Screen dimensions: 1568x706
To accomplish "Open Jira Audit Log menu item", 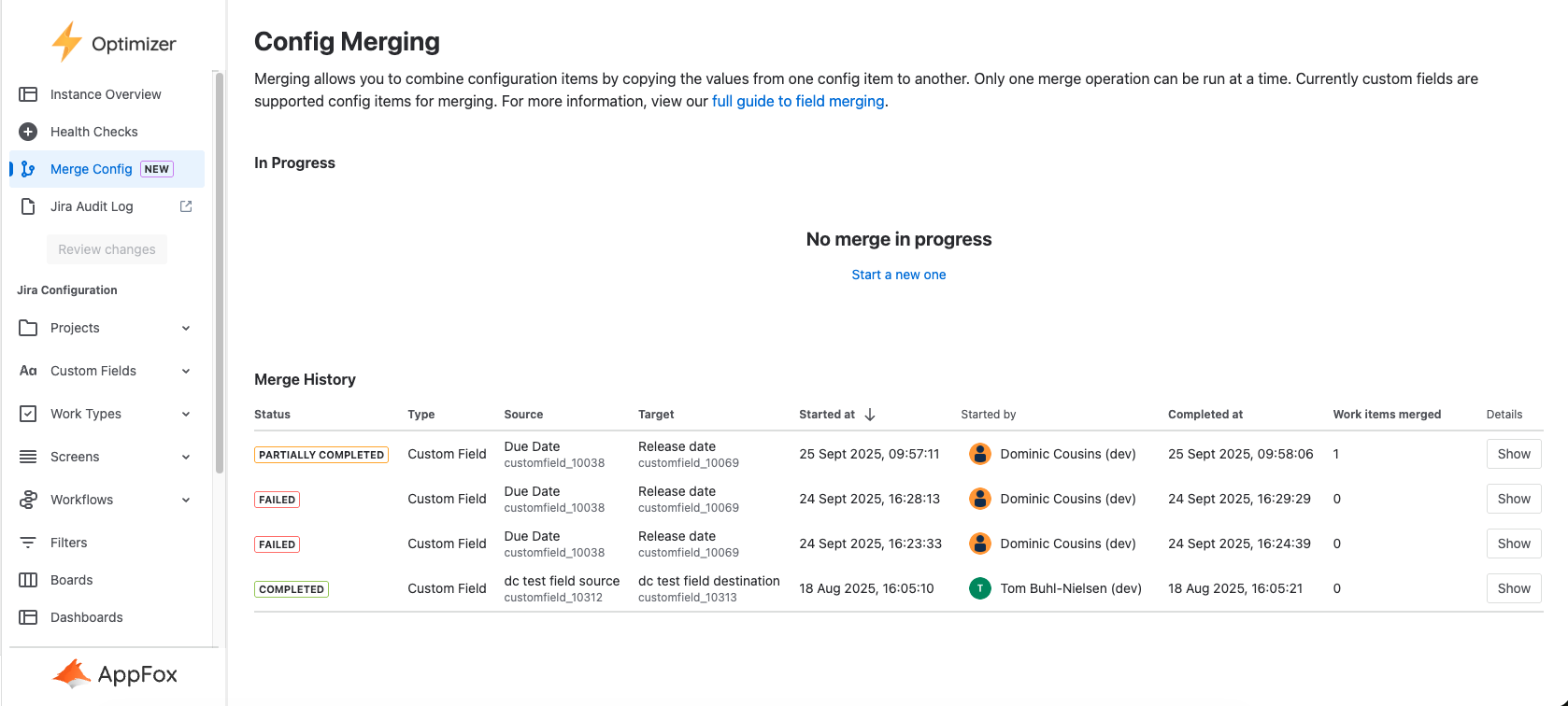I will click(92, 206).
